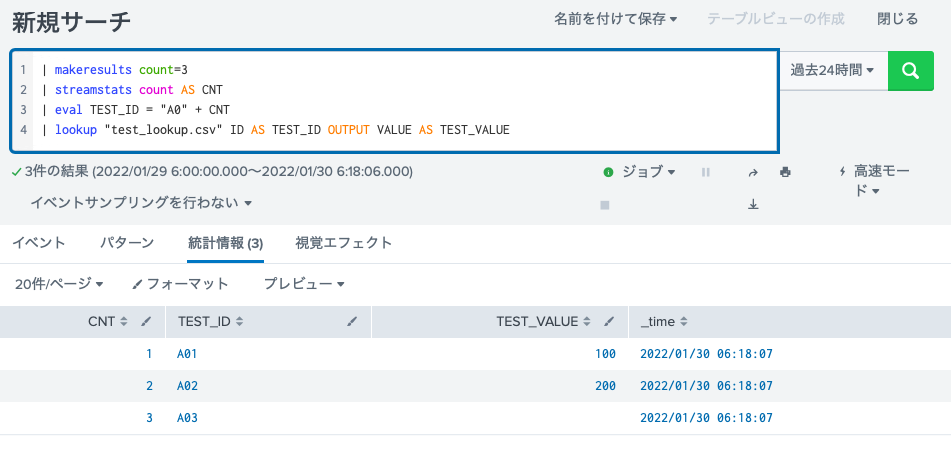Sort by TEST_ID column arrows

(x=239, y=322)
